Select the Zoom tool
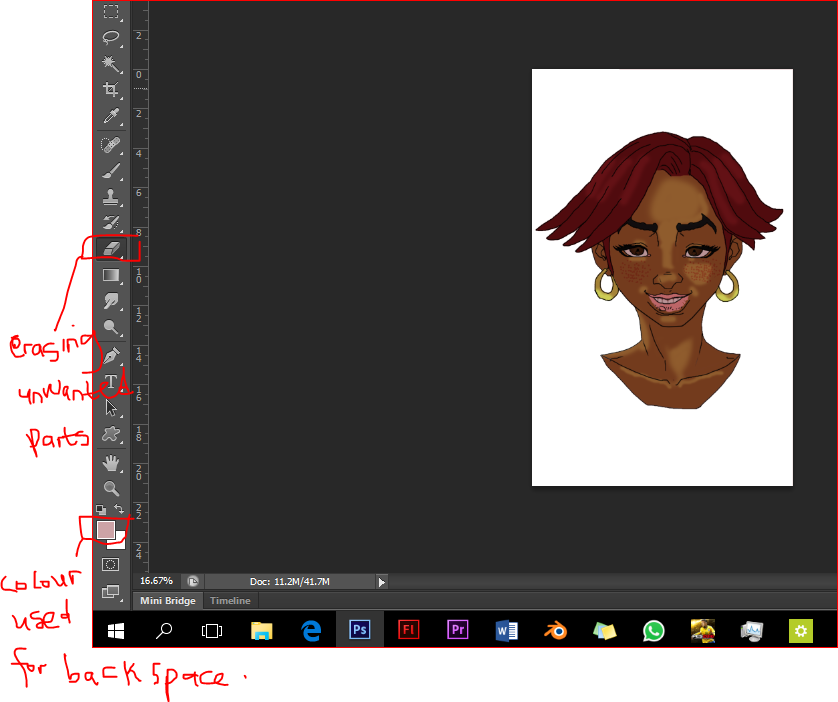This screenshot has width=838, height=702. (111, 488)
